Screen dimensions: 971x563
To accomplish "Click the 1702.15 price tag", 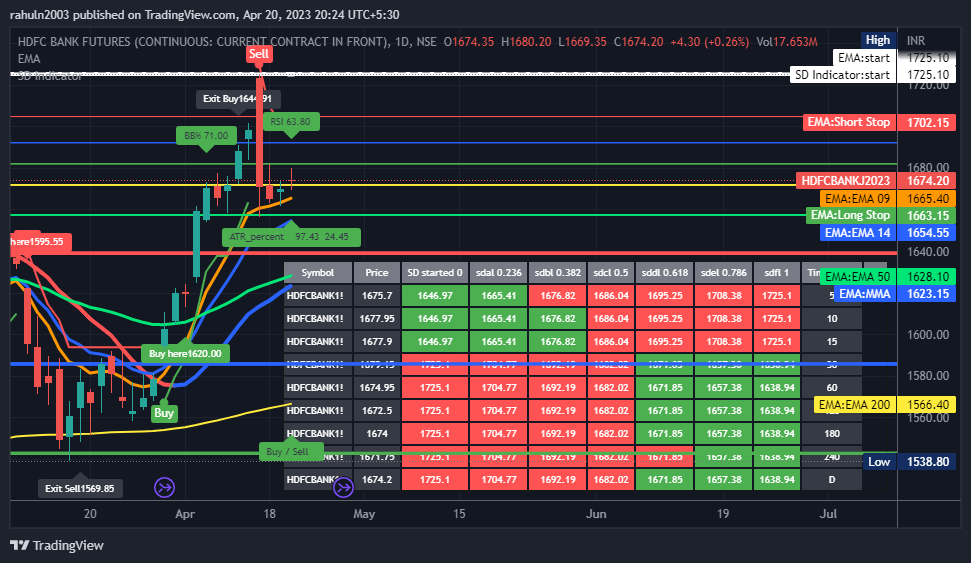I will 927,123.
